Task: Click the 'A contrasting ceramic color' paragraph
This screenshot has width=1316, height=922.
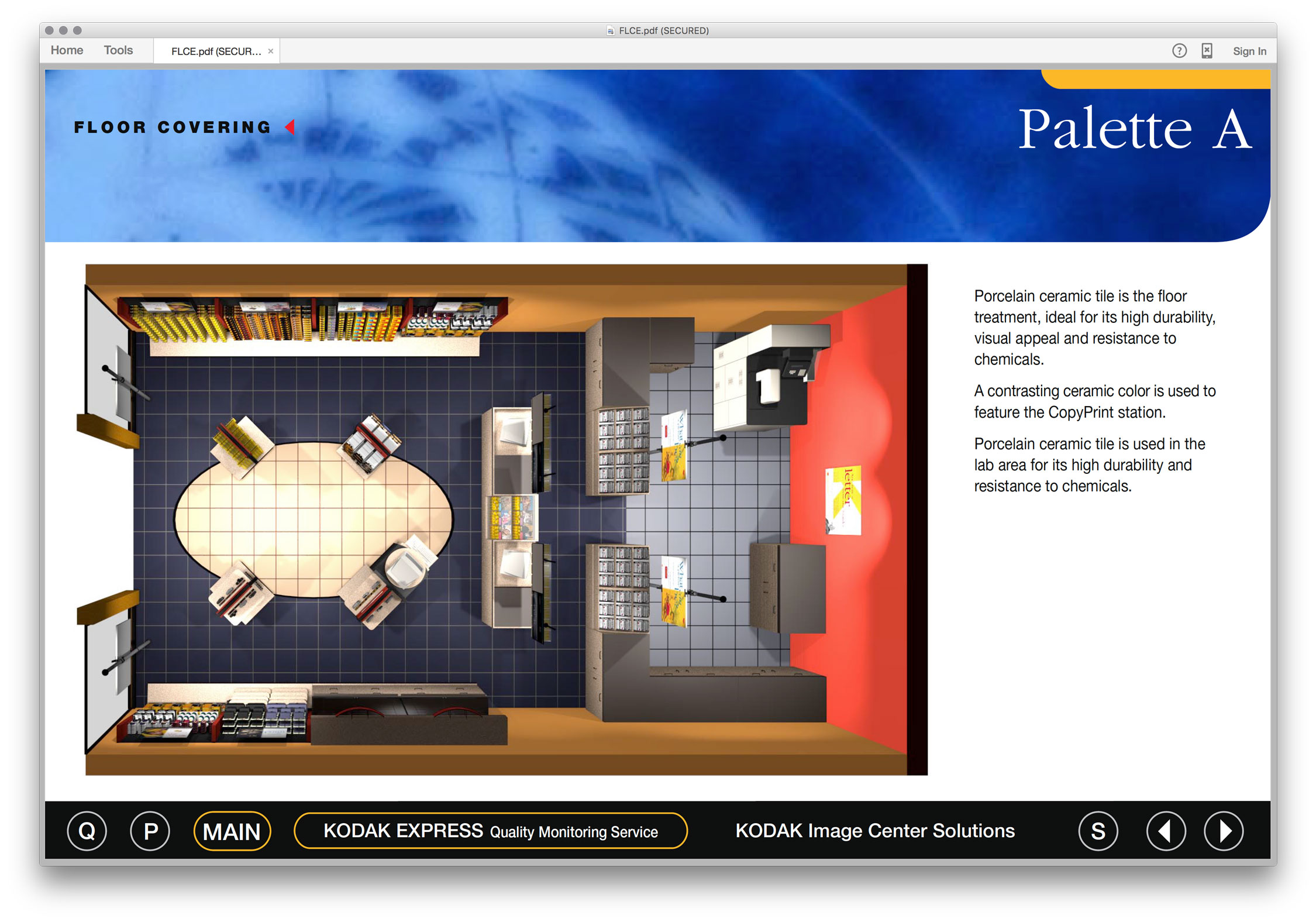Action: click(x=1094, y=401)
